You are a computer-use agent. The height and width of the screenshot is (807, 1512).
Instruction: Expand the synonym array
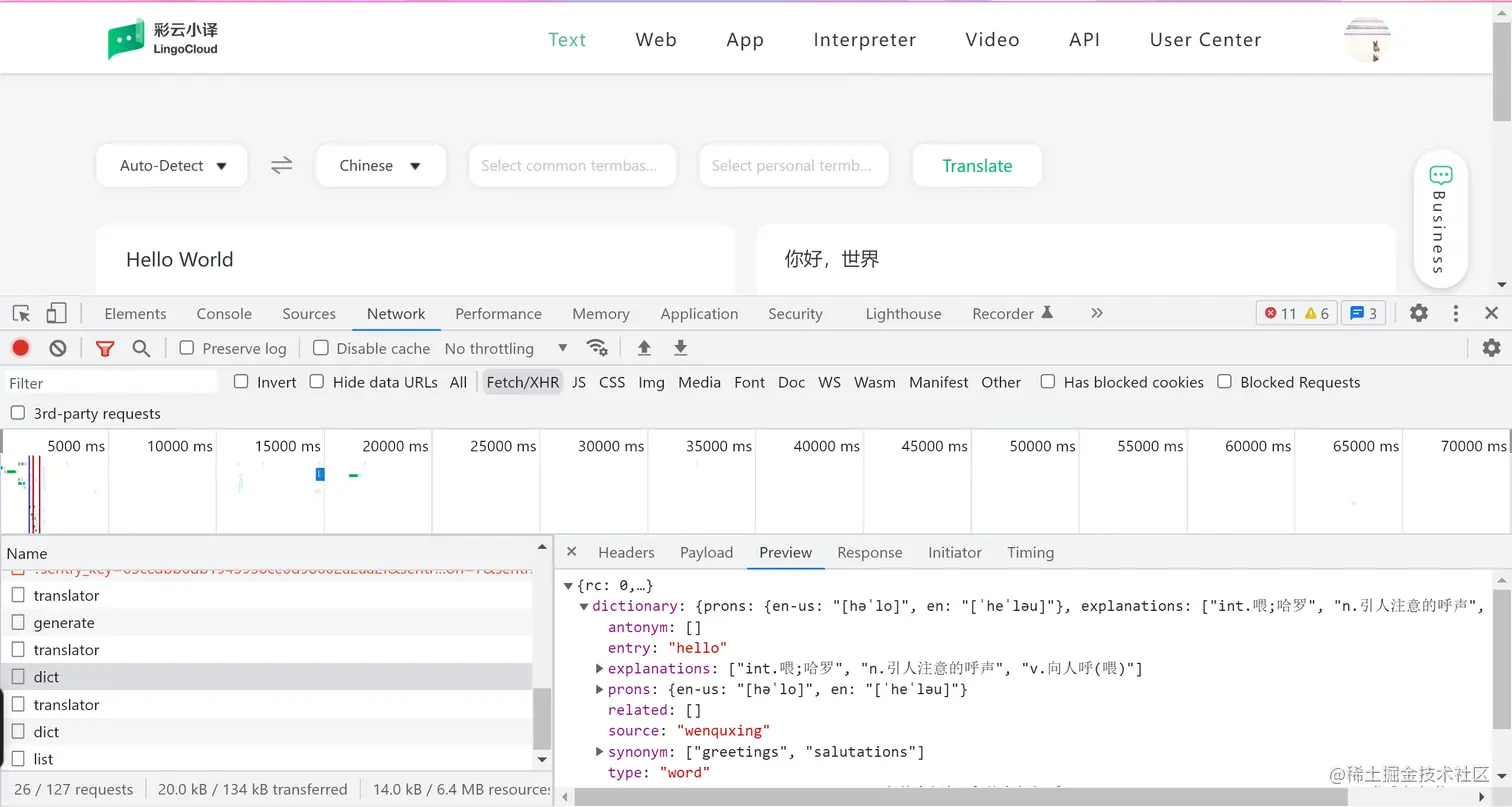[x=600, y=751]
